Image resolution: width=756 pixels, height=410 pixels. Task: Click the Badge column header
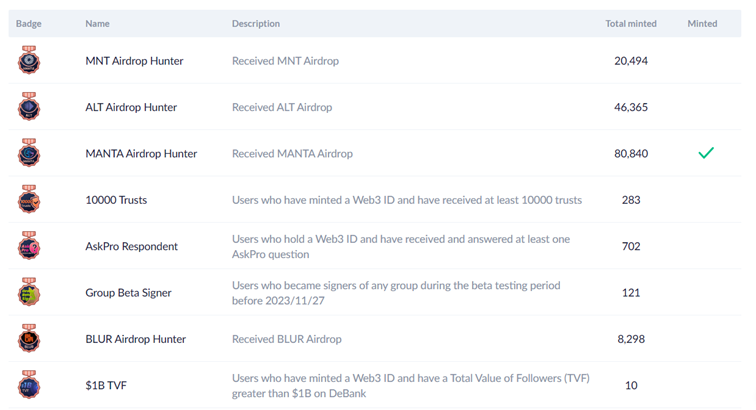point(29,23)
